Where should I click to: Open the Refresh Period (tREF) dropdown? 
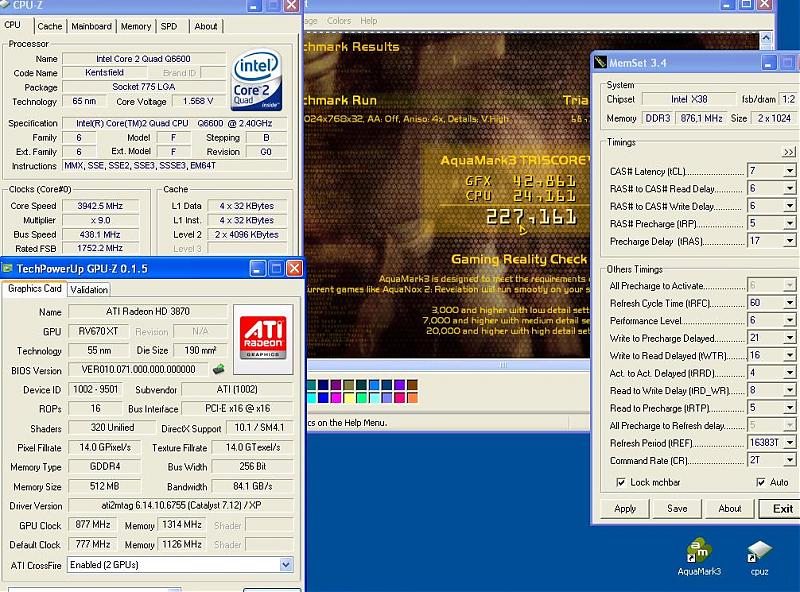point(789,442)
